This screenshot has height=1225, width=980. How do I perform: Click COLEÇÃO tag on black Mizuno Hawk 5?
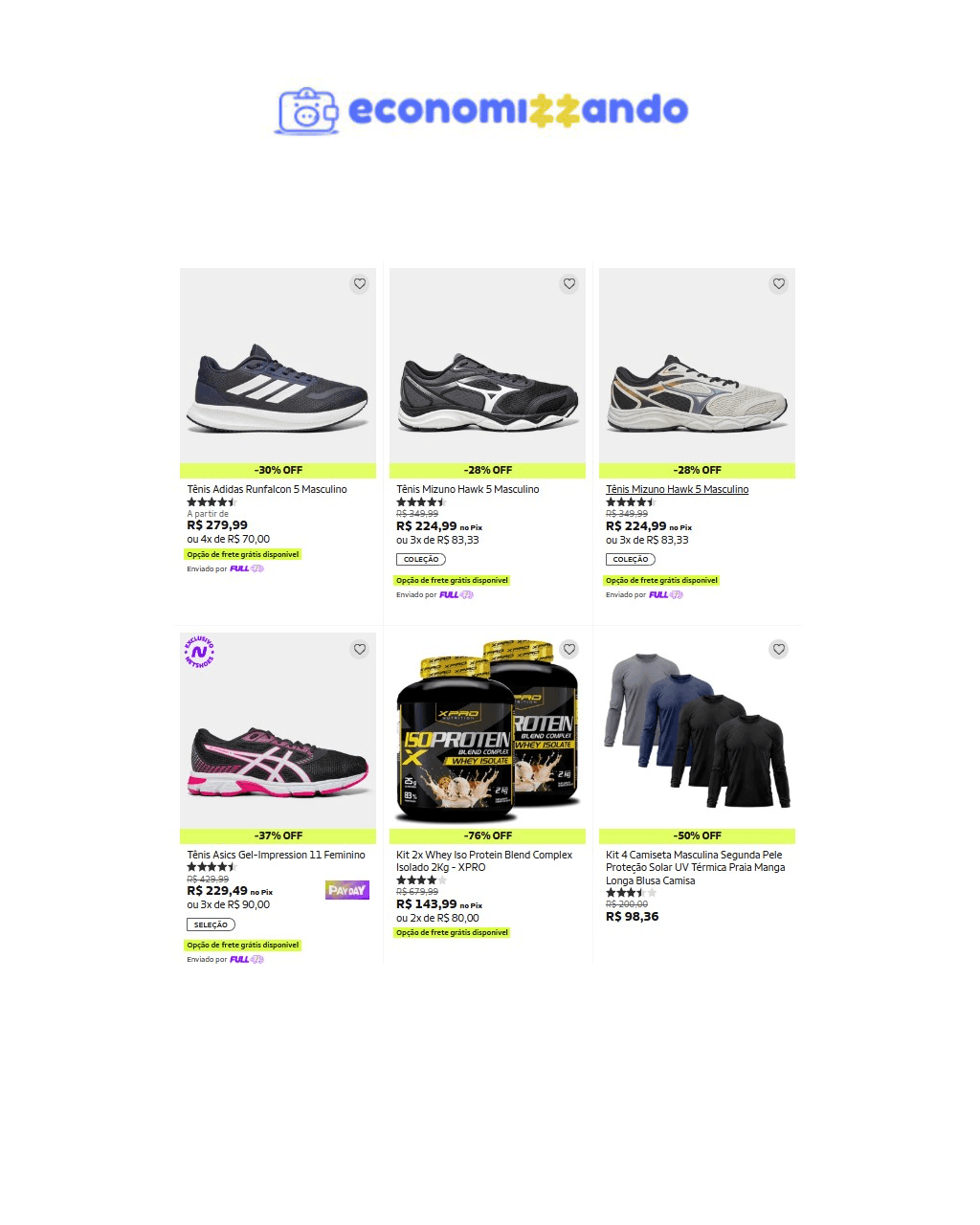tap(421, 559)
